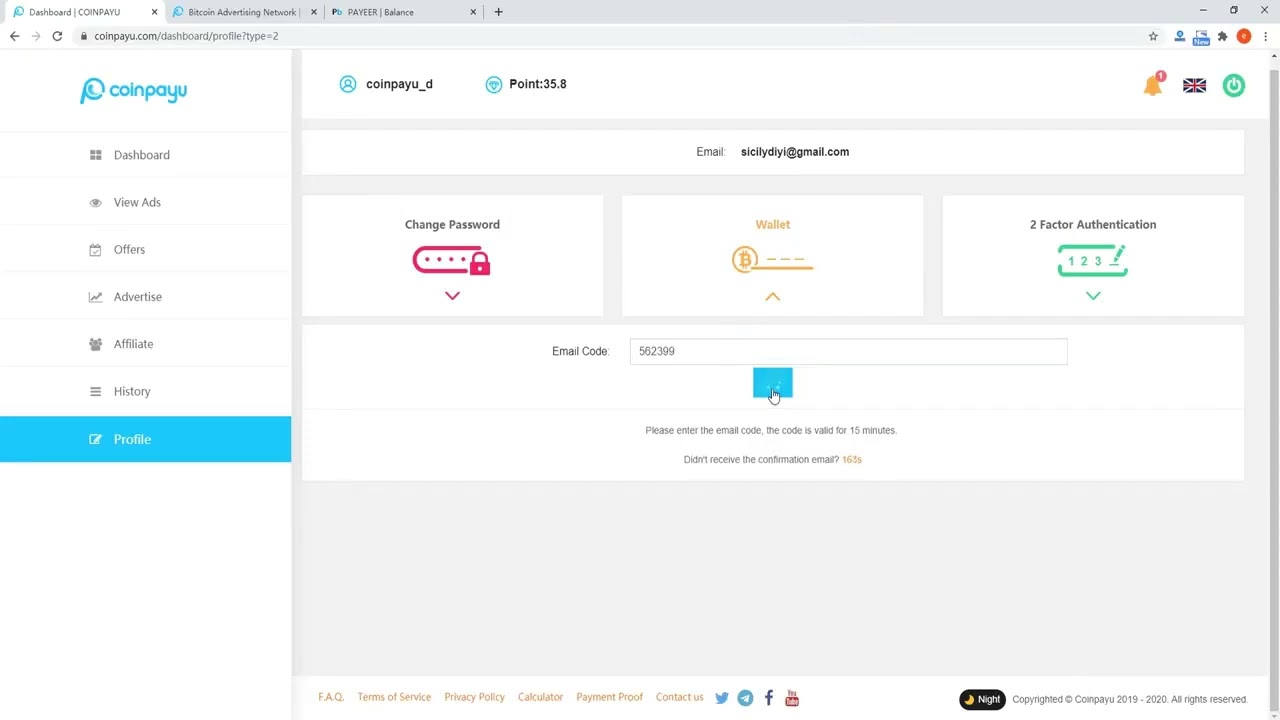Close the Bitcoin Advertising Network tab

pyautogui.click(x=314, y=12)
